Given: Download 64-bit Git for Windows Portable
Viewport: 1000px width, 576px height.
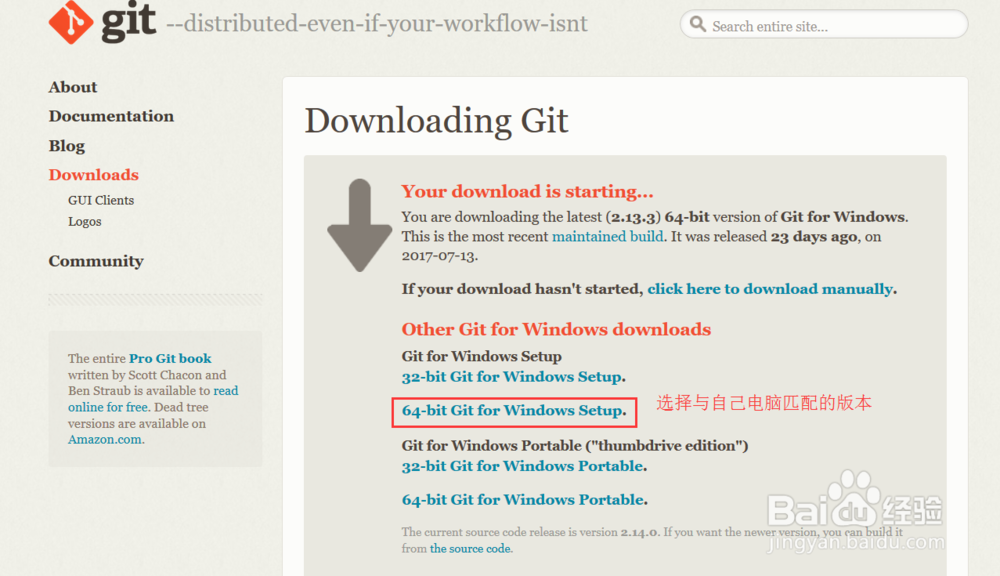Looking at the screenshot, I should pyautogui.click(x=523, y=500).
